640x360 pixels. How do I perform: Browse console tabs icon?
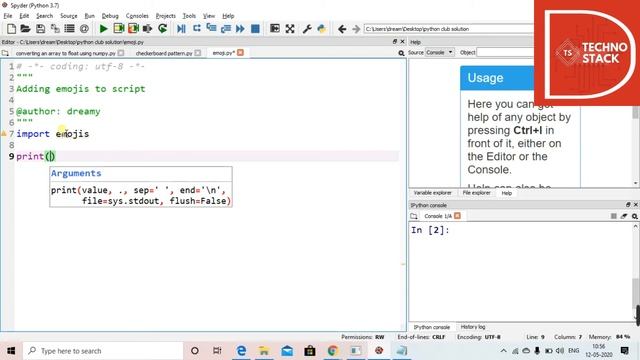click(x=414, y=216)
